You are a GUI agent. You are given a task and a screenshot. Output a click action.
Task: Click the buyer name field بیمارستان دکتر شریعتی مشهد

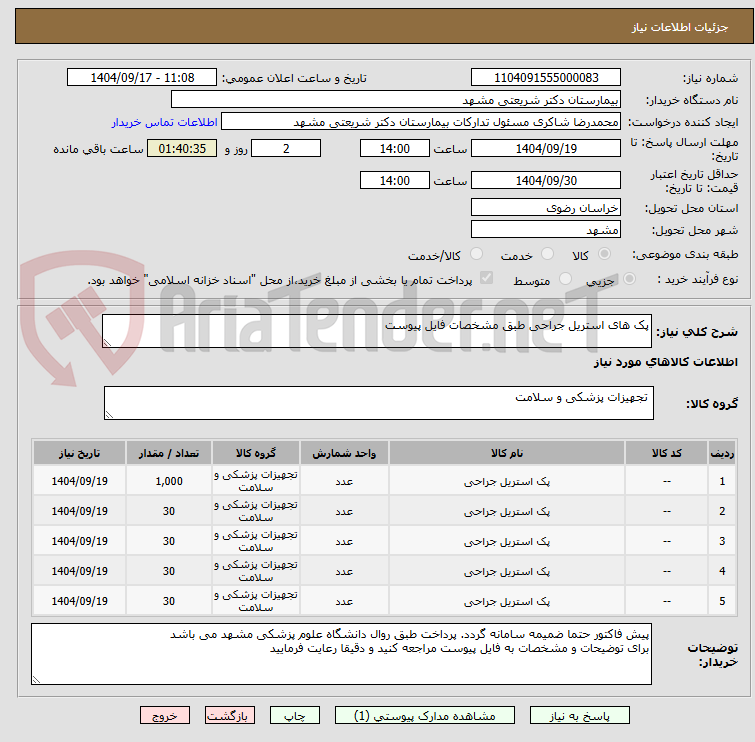pos(396,100)
